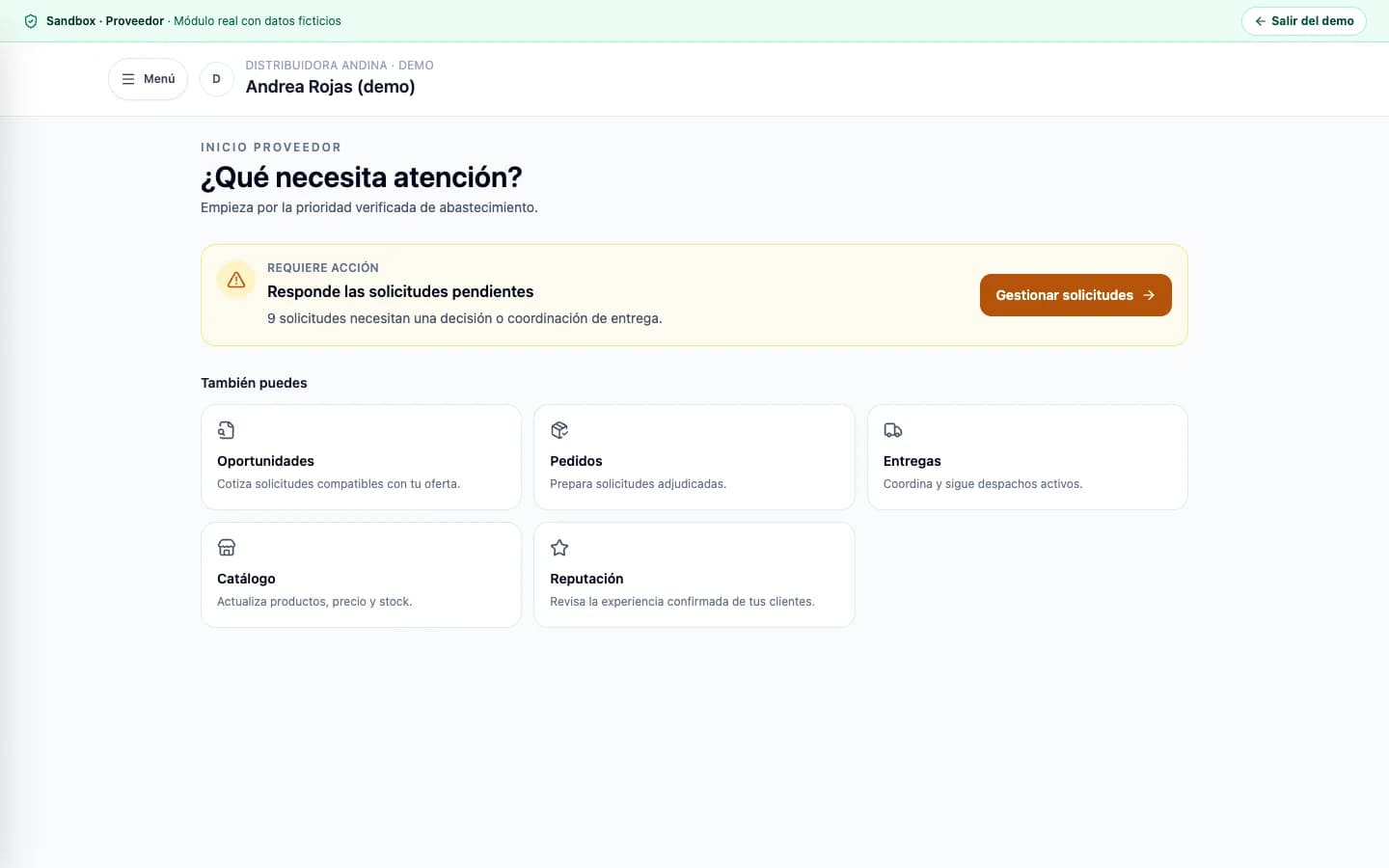This screenshot has width=1389, height=868.
Task: Click the warning triangle icon
Action: 236,280
